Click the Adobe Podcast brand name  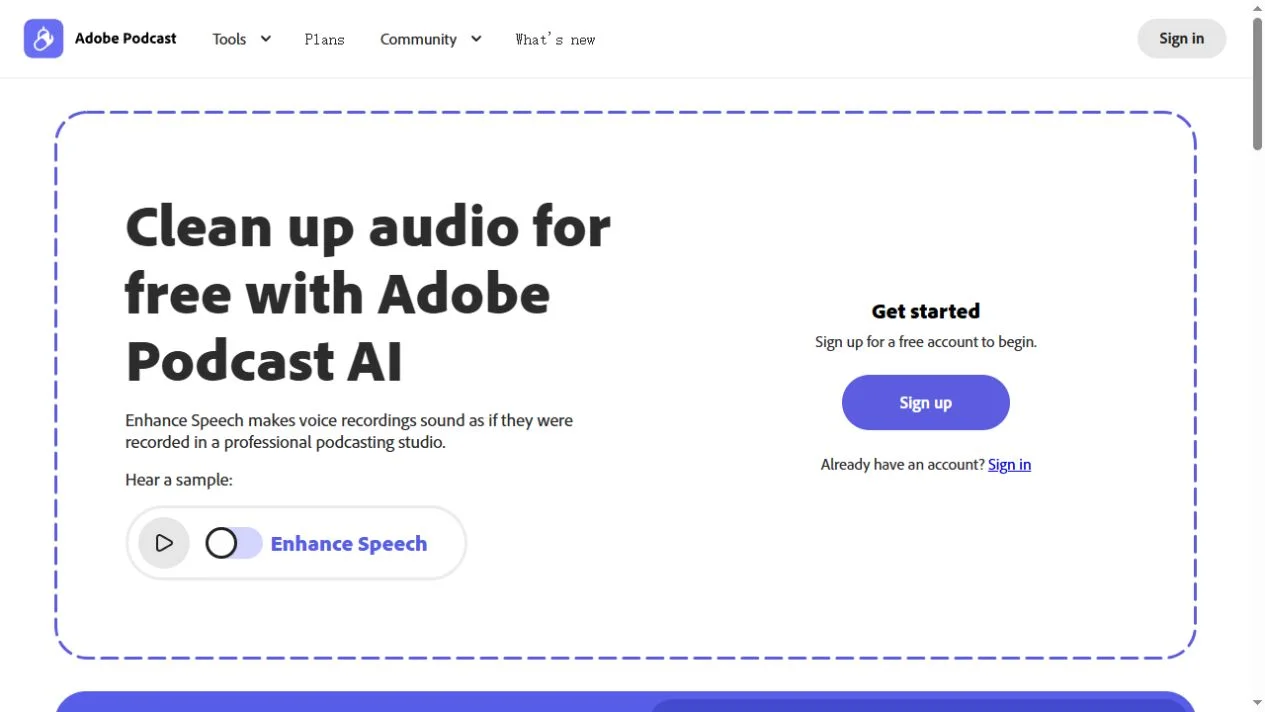coord(126,38)
